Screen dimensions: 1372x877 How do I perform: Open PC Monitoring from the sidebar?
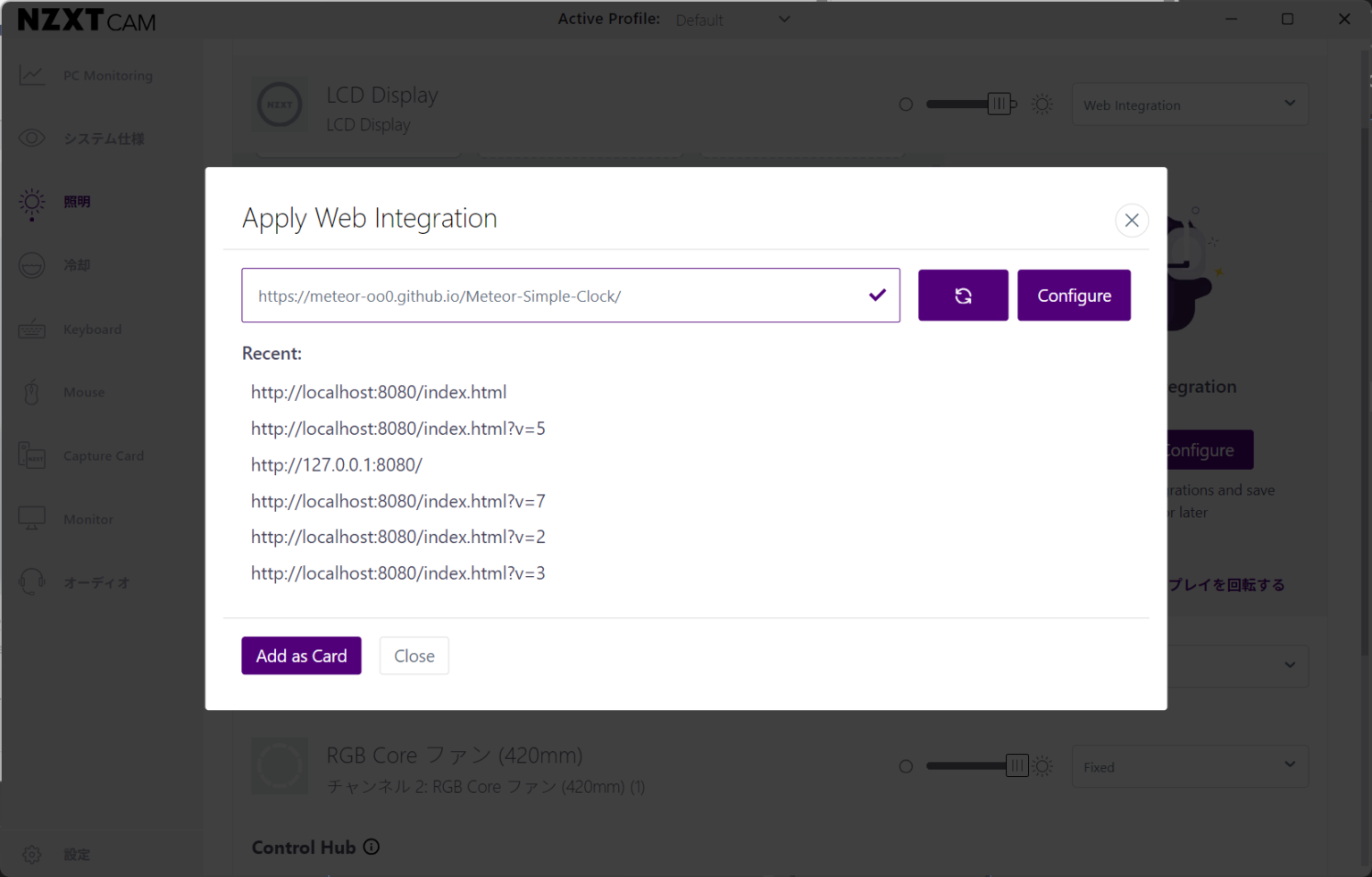(x=107, y=76)
